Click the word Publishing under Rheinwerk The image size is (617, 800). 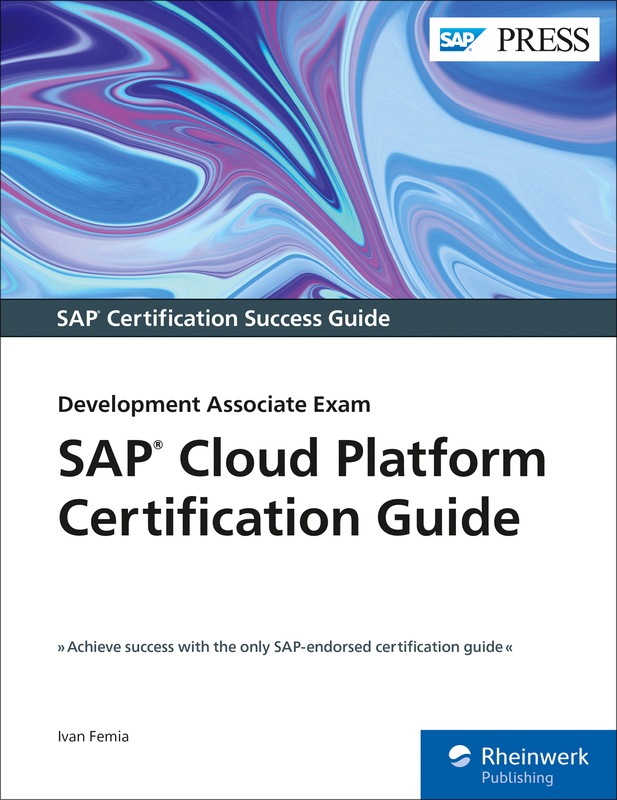[519, 776]
